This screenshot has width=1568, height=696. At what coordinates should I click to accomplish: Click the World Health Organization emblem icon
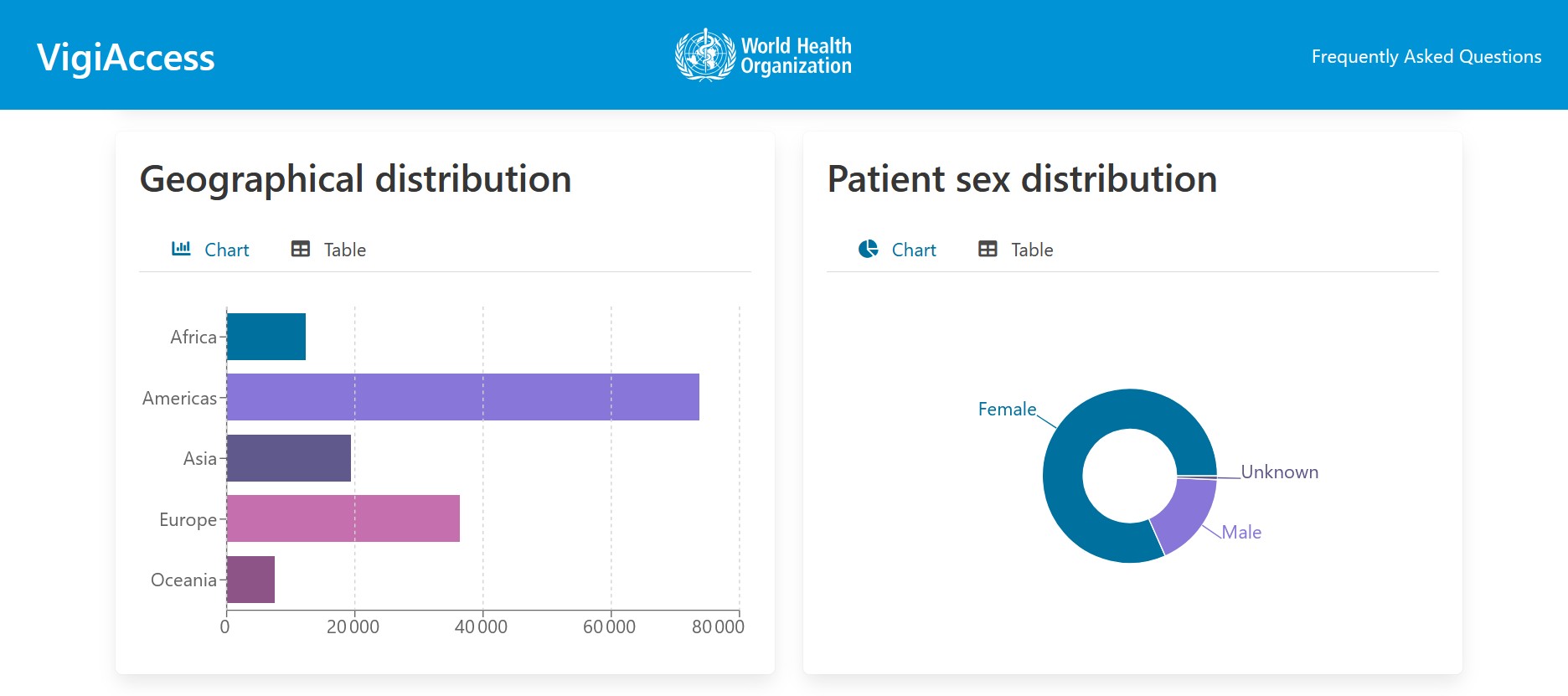[705, 55]
